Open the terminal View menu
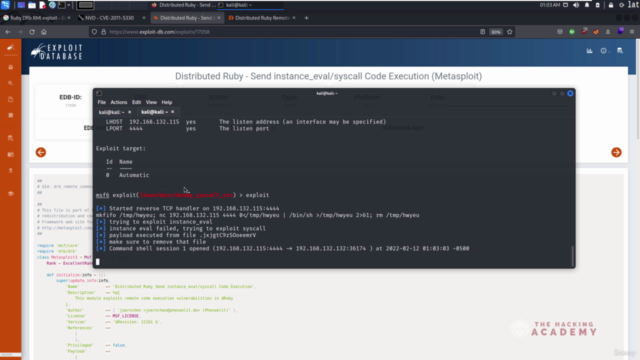The image size is (640, 360). tap(151, 102)
